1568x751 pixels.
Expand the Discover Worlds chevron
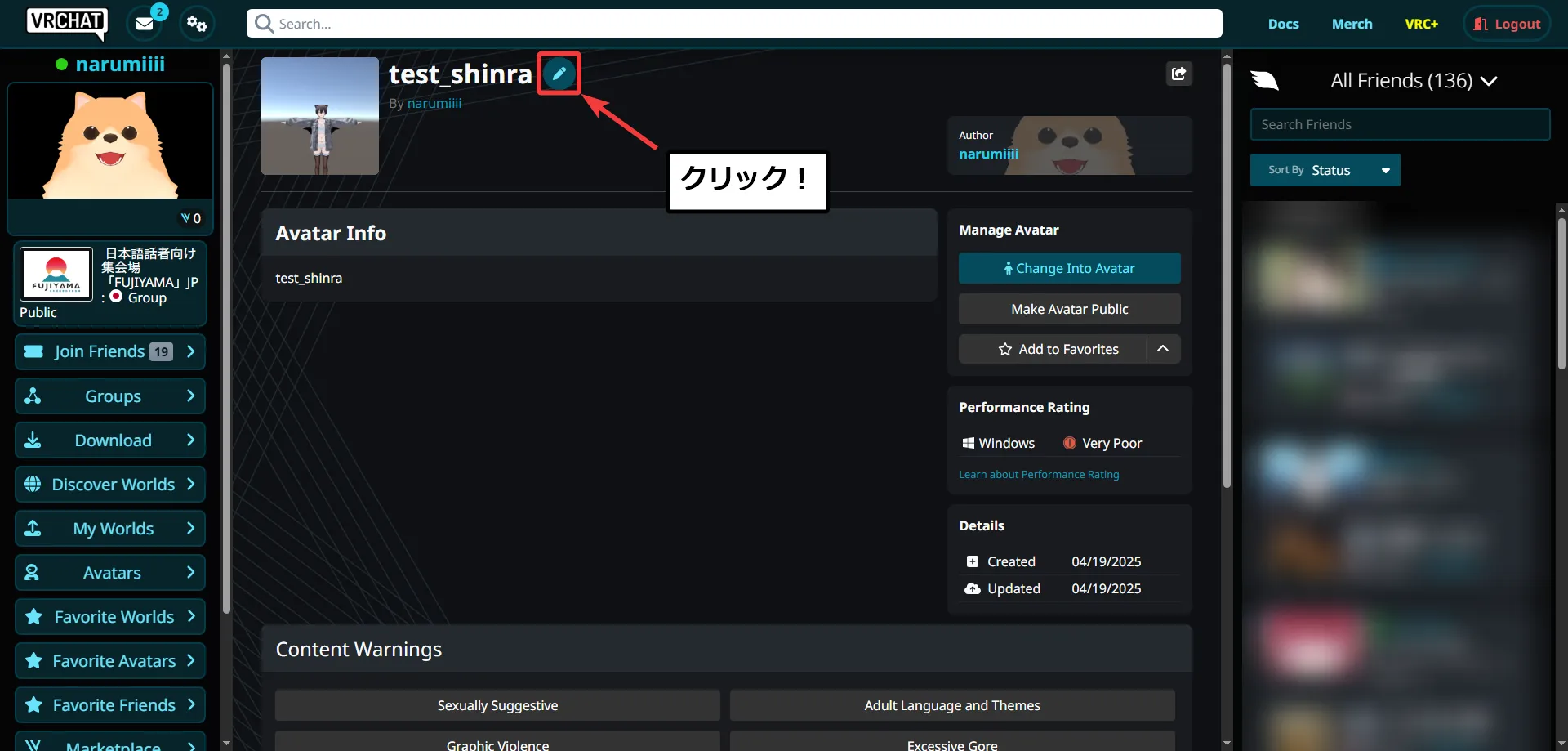[190, 485]
